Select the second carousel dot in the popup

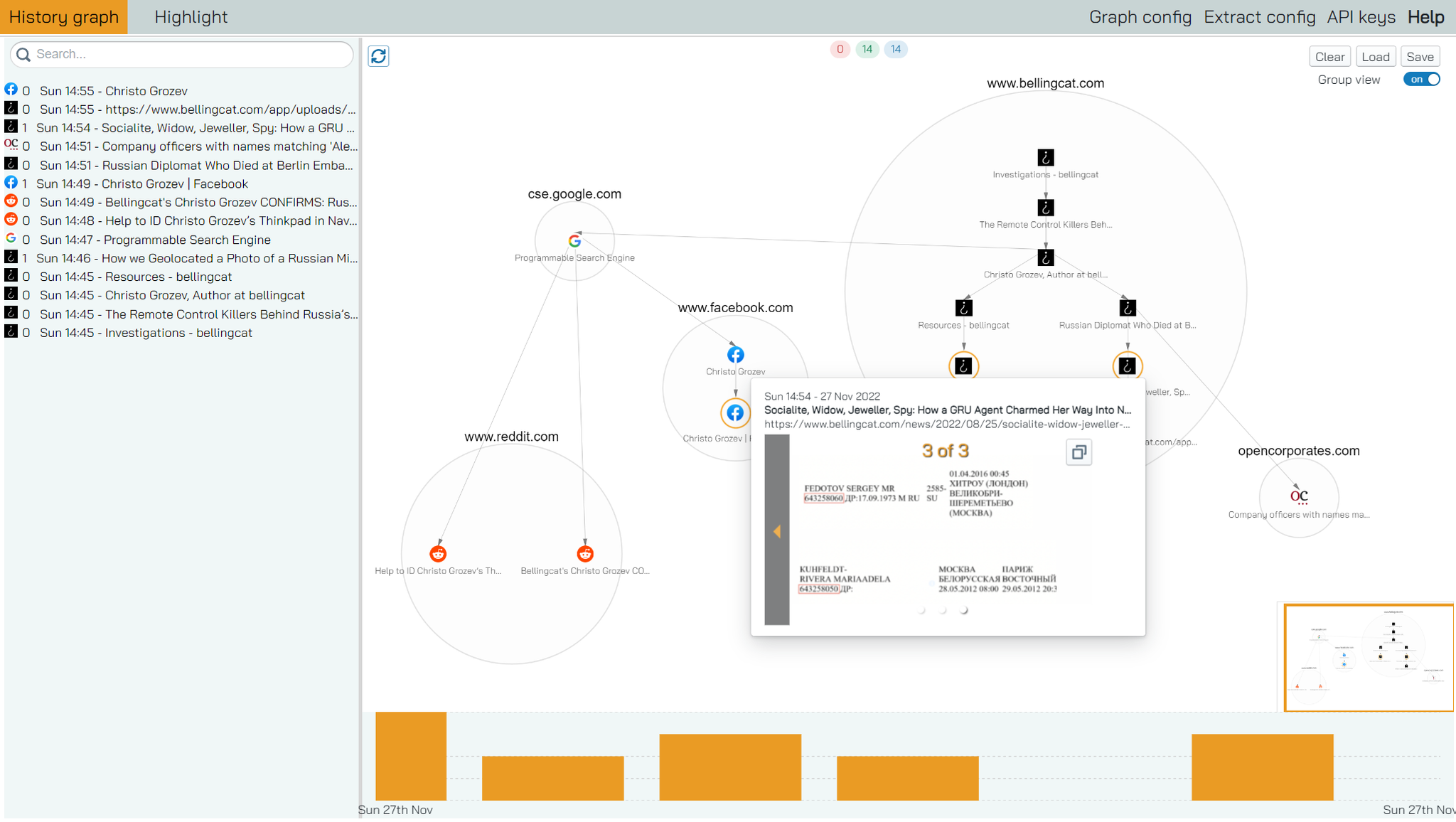(943, 610)
